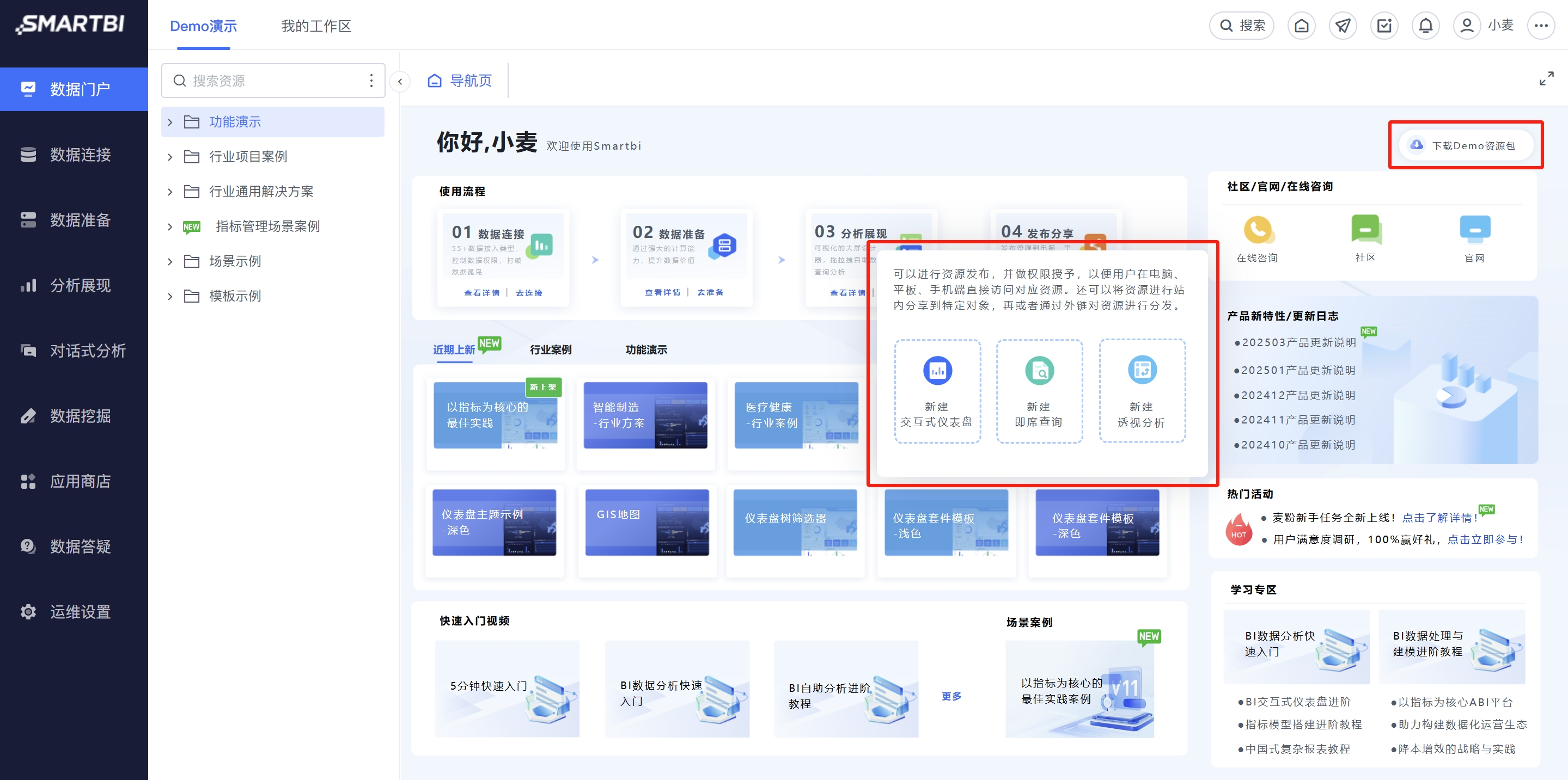Open 仪表盘主题示例-深色 thumbnail
The width and height of the screenshot is (1568, 780).
[x=495, y=523]
